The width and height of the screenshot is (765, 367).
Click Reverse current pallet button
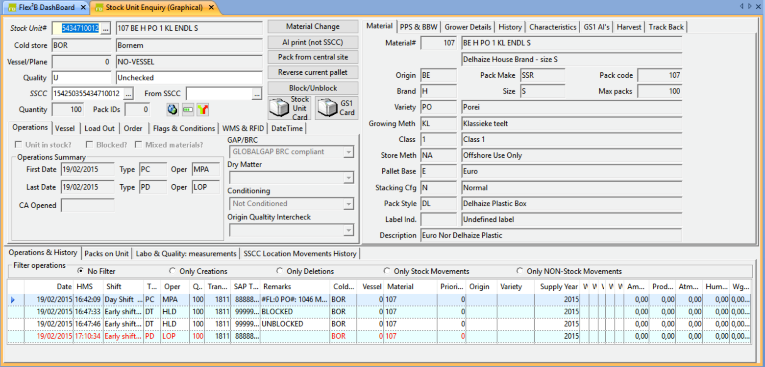(x=313, y=72)
